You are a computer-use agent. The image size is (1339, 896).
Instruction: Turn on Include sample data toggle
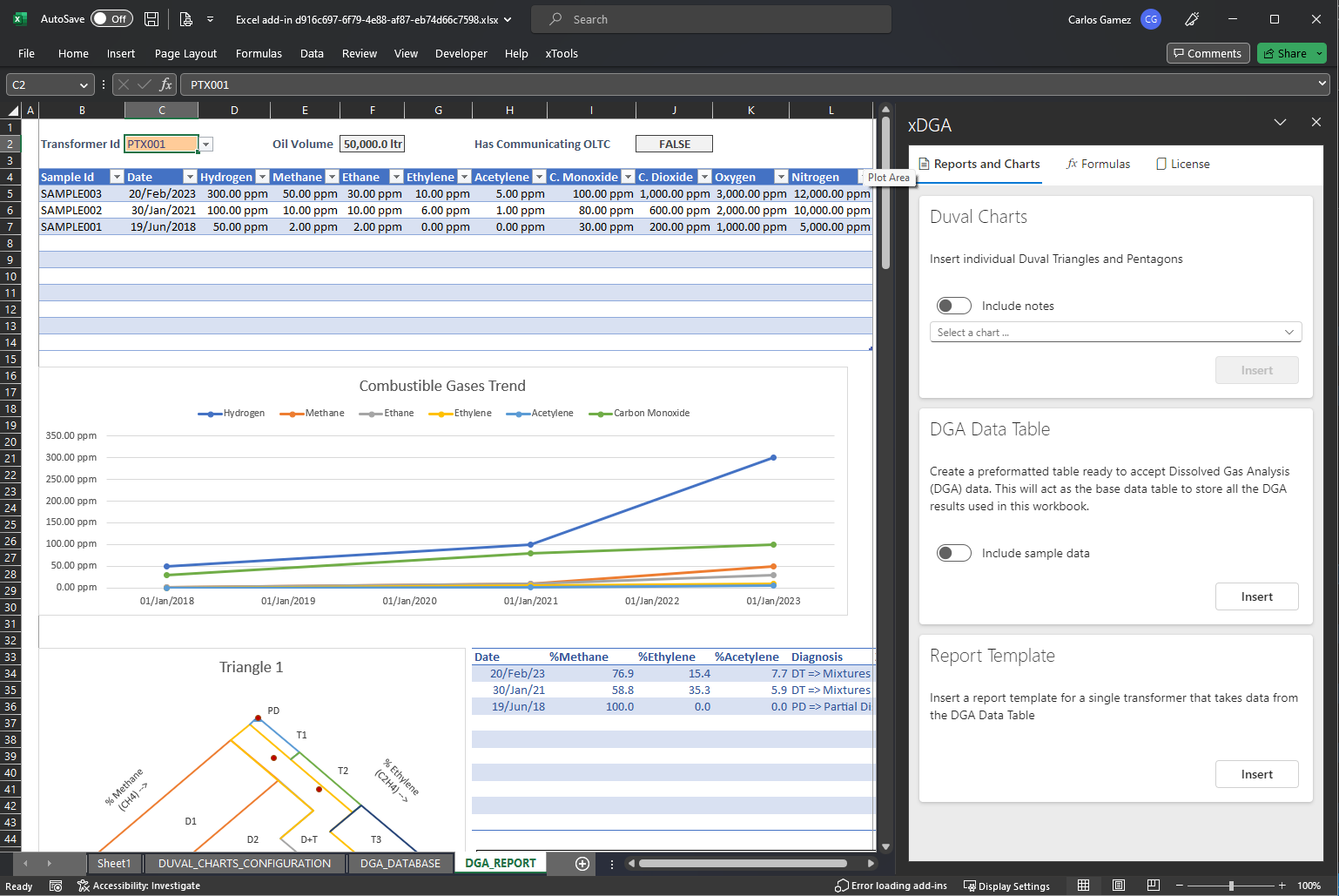[x=953, y=553]
